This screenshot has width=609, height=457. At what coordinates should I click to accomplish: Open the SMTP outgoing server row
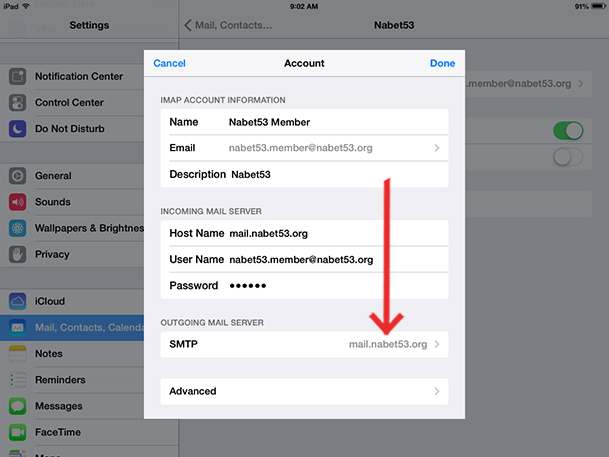[304, 344]
